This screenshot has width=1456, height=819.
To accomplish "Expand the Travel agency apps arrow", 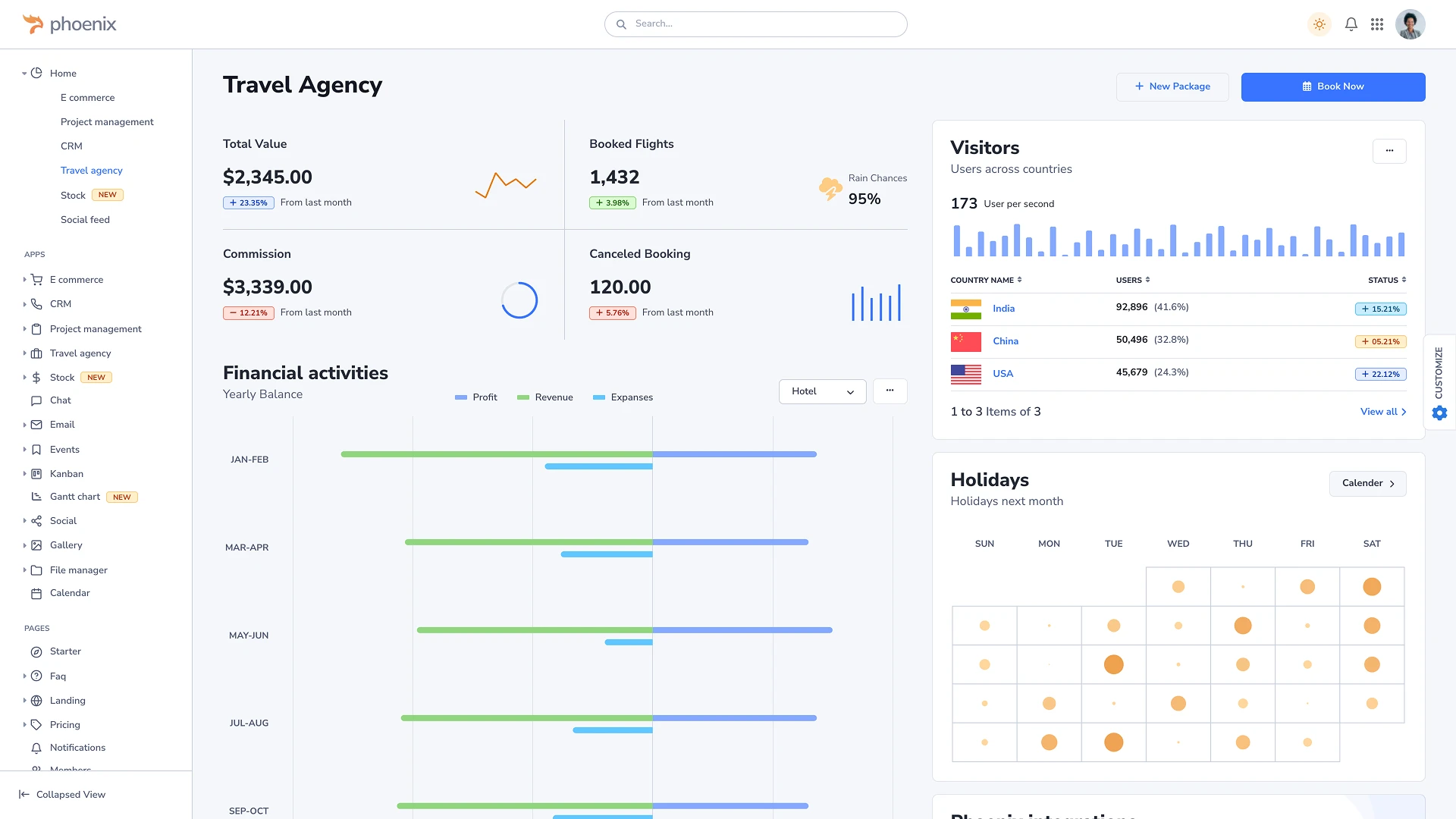I will [24, 353].
